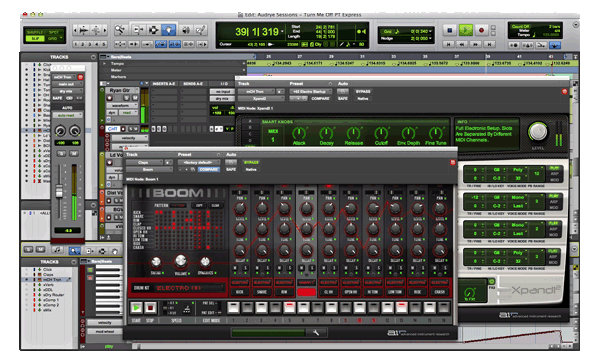Click the transport Stop button

[x=450, y=30]
